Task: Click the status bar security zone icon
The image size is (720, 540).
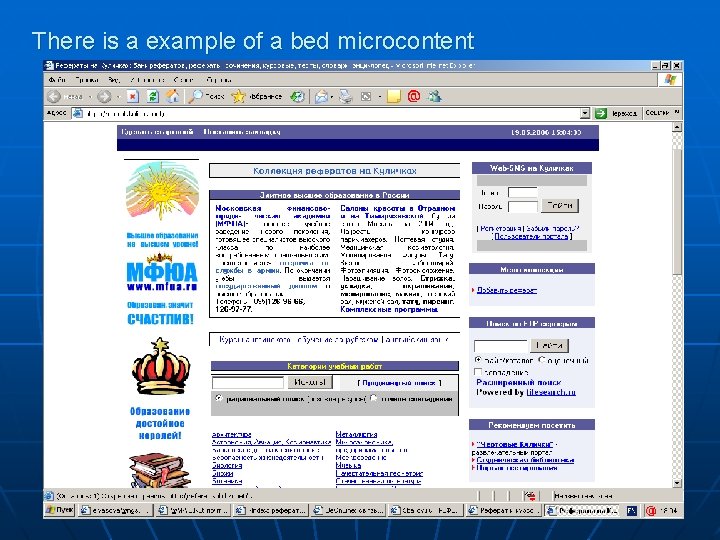Action: [x=530, y=496]
